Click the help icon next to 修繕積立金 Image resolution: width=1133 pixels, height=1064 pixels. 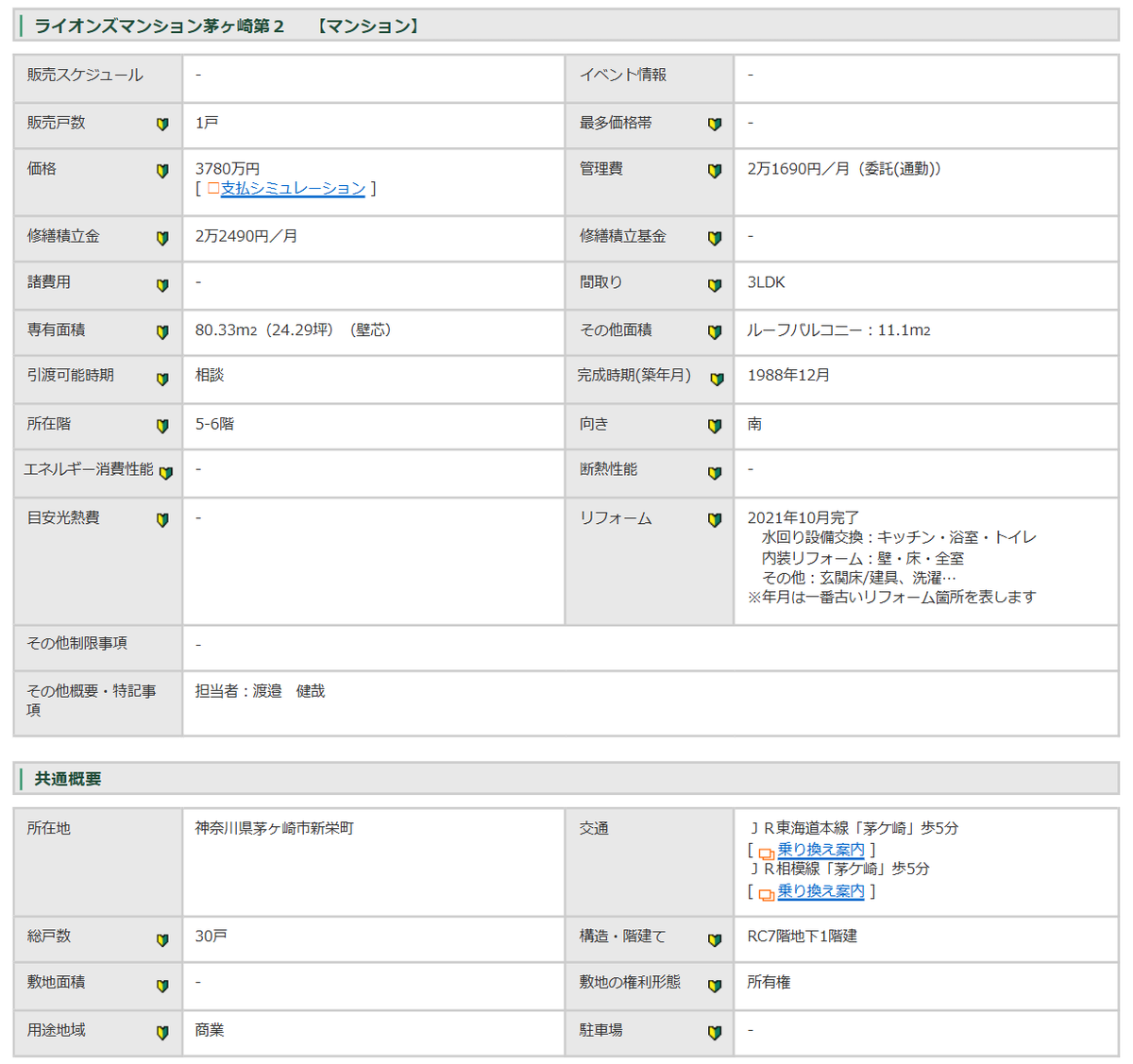[x=162, y=238]
